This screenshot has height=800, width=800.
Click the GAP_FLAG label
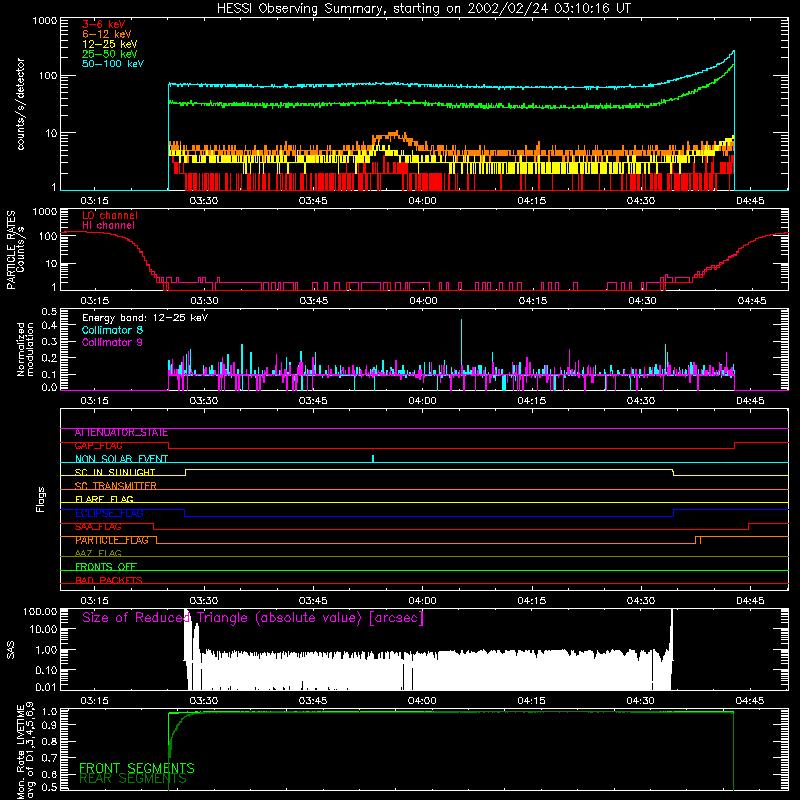click(x=98, y=446)
